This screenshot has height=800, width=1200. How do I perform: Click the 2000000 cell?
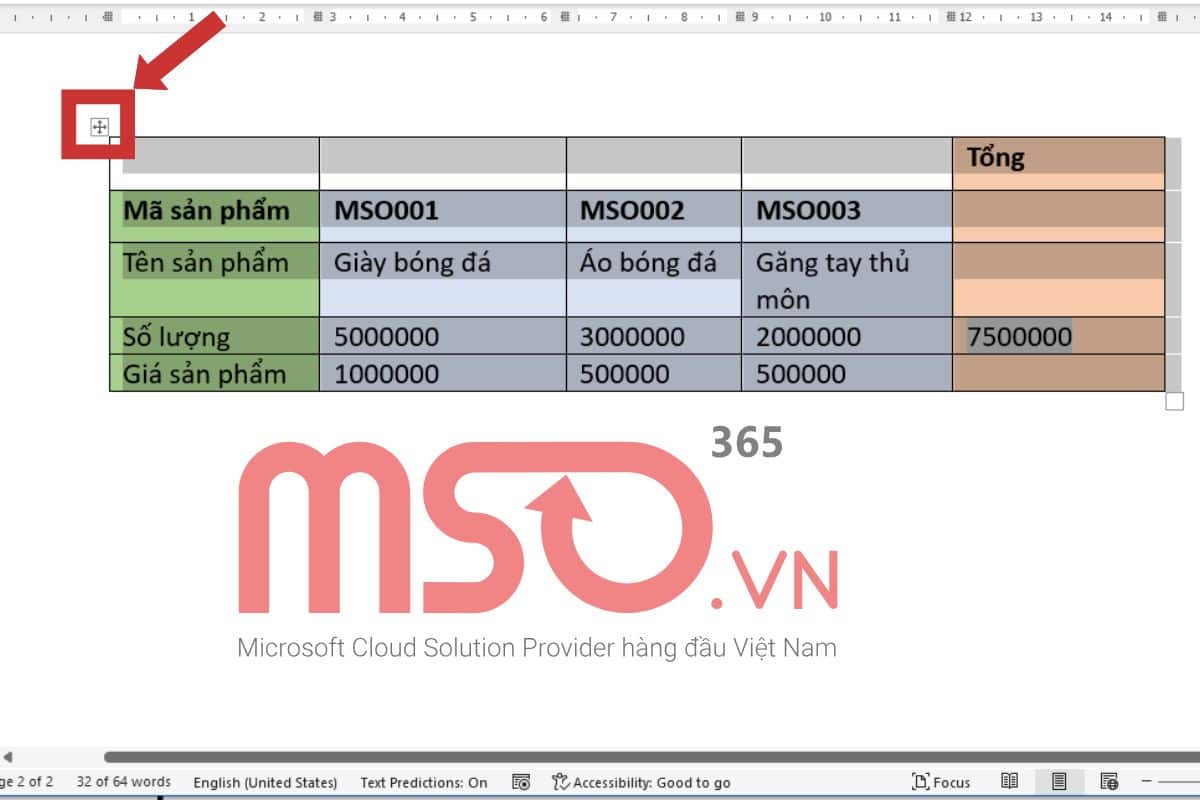click(847, 336)
